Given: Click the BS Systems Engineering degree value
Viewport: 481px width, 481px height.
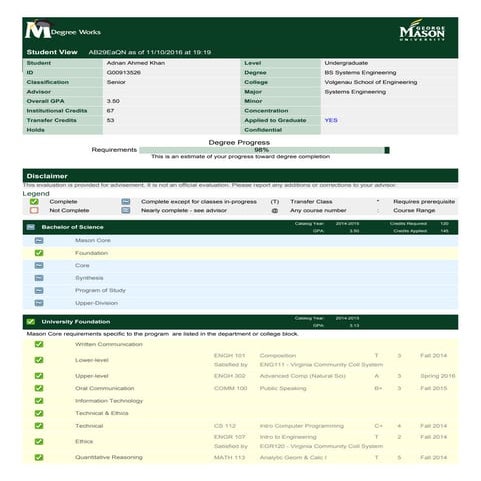Looking at the screenshot, I should (360, 72).
